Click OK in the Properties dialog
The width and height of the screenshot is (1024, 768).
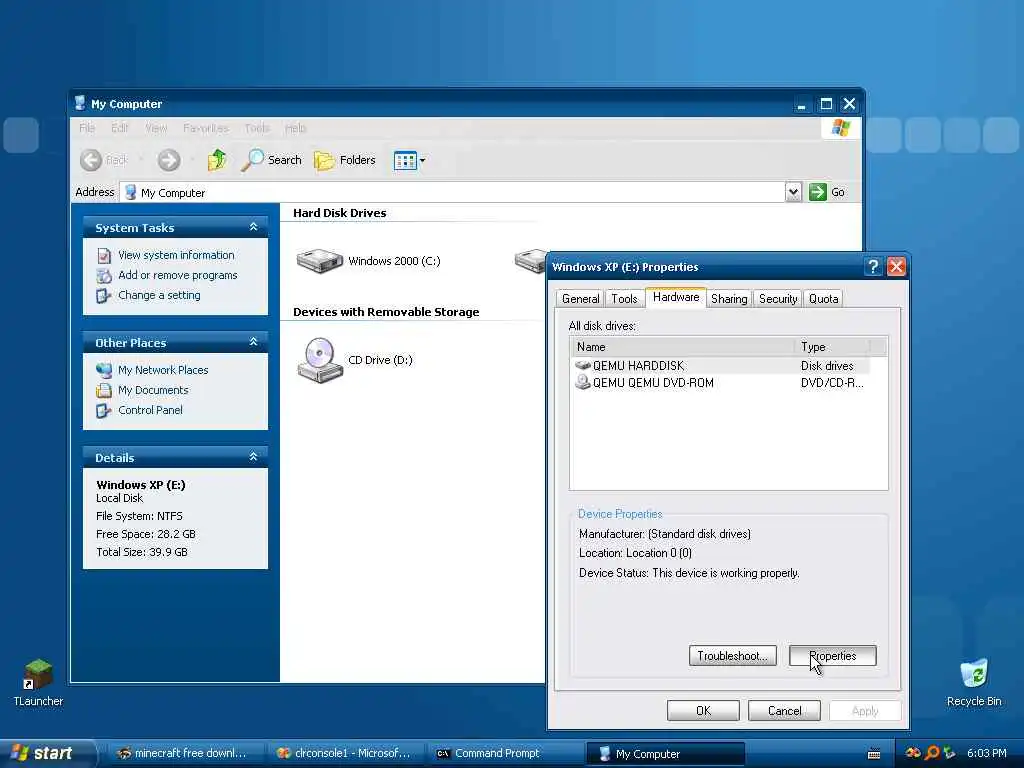tap(703, 711)
